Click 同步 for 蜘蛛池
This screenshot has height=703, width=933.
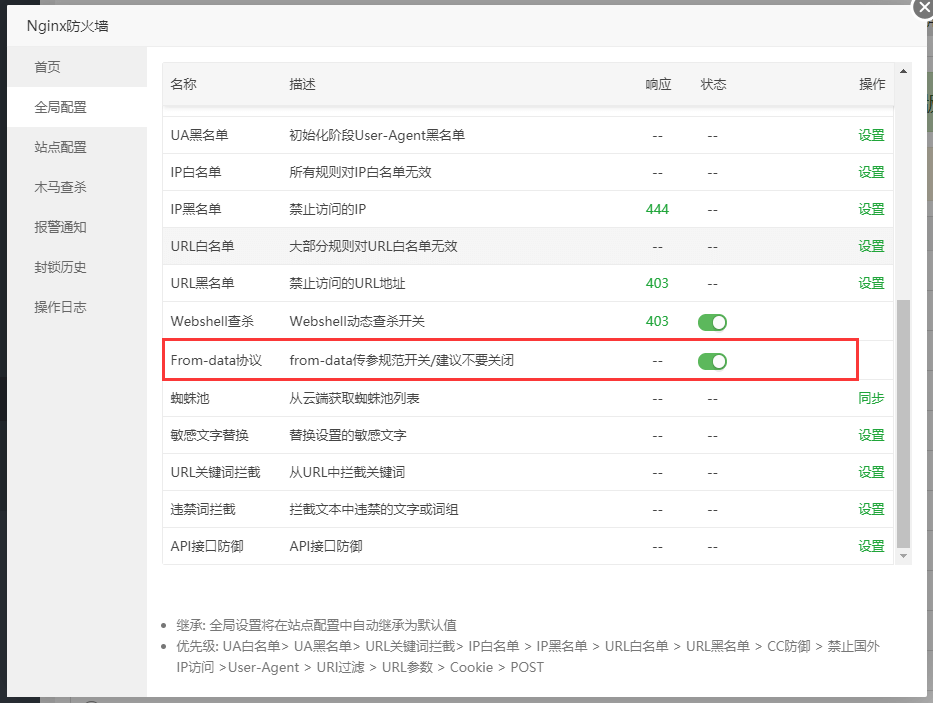tap(871, 398)
